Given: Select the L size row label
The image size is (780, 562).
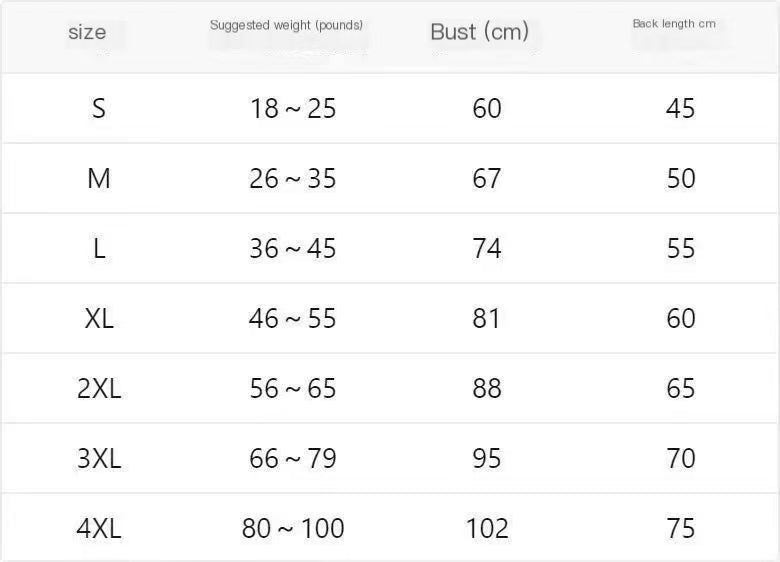Looking at the screenshot, I should (99, 248).
